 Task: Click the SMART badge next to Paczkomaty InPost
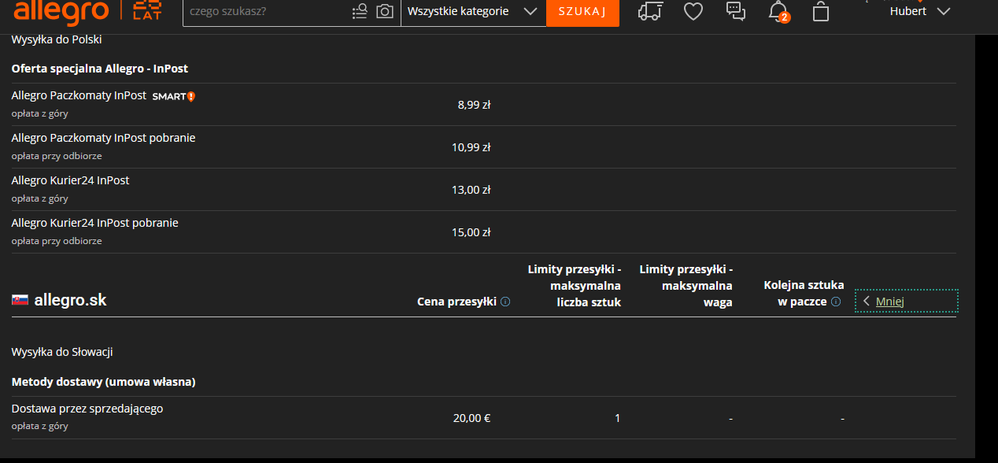(x=173, y=96)
